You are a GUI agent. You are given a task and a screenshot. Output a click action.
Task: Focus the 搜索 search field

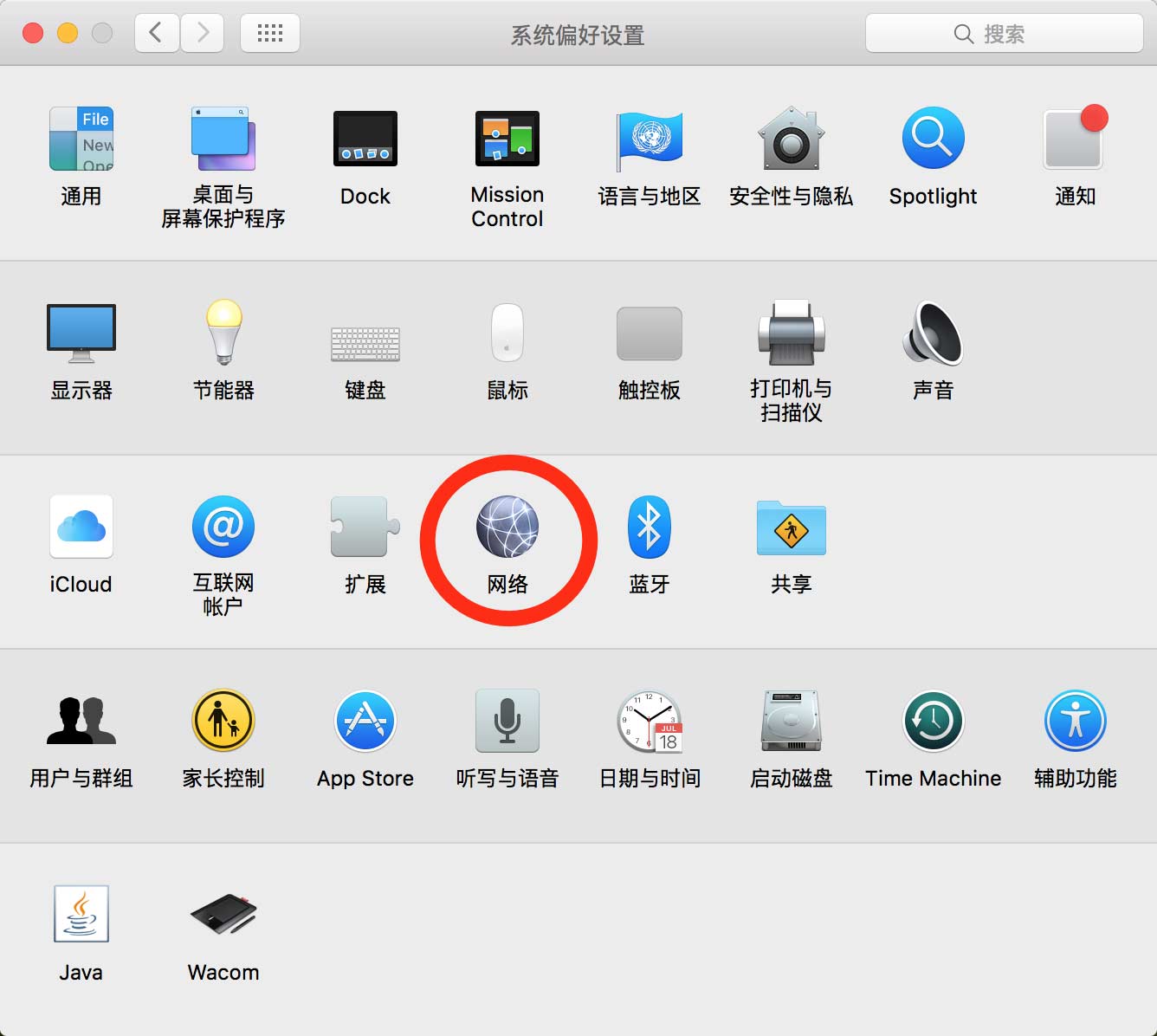pyautogui.click(x=1005, y=33)
